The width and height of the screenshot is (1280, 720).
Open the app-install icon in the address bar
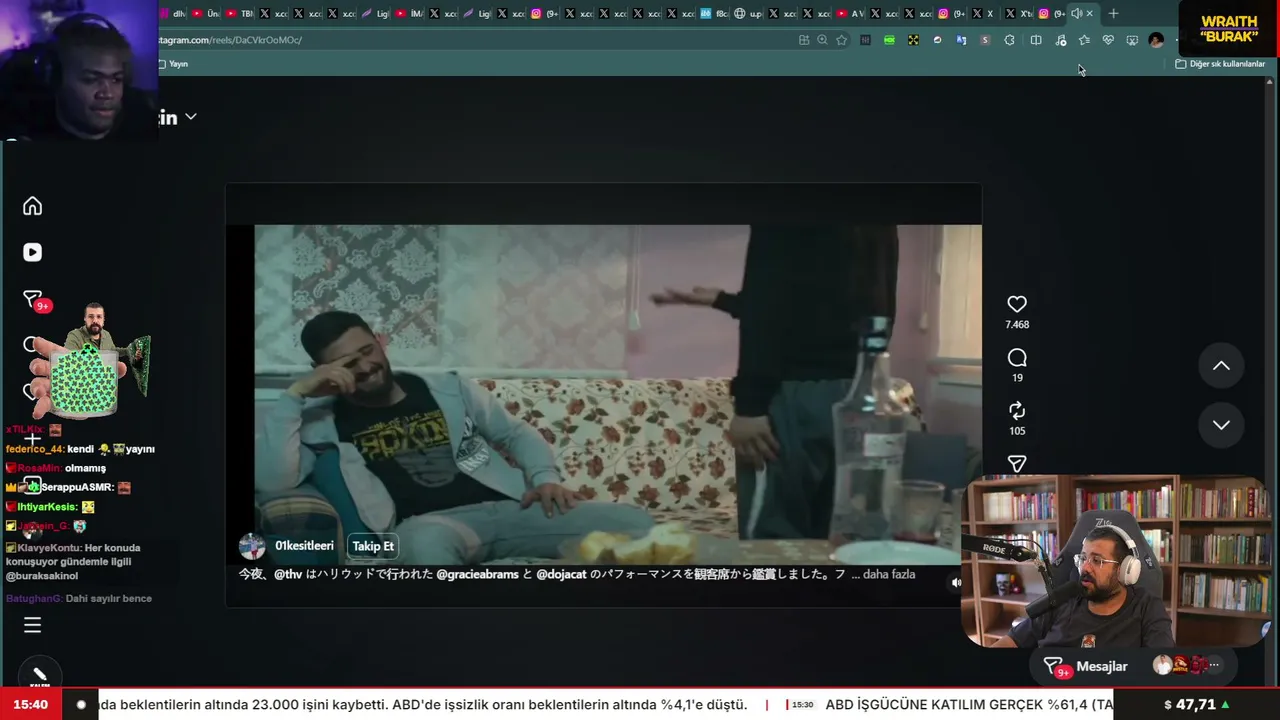[x=804, y=40]
